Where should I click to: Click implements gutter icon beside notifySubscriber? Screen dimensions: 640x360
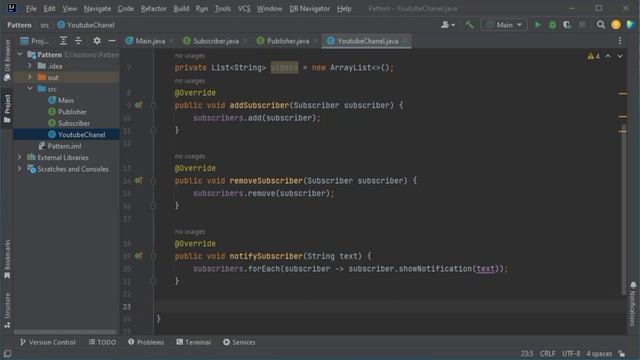139,256
